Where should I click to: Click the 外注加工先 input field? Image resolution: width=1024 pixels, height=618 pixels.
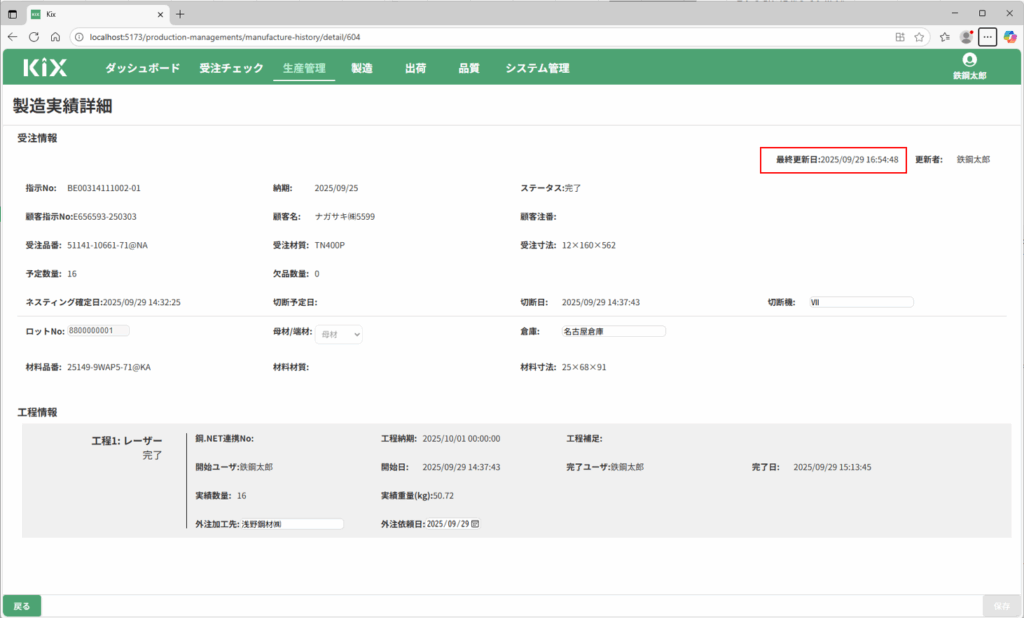[x=291, y=523]
